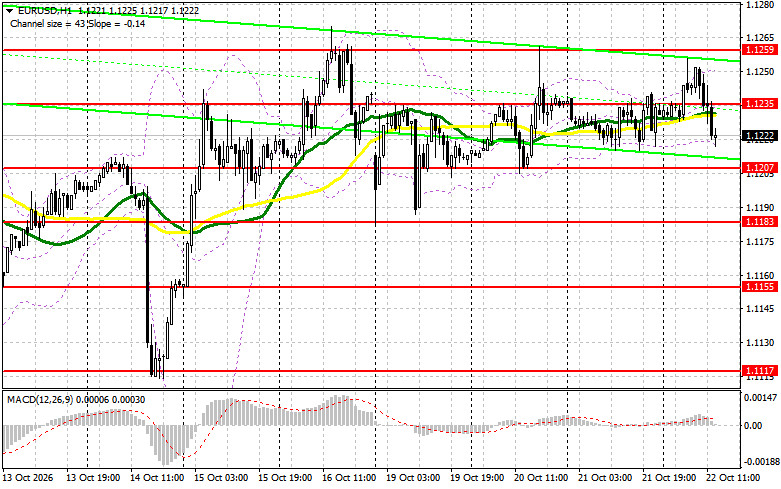Select the 1.1117 red price level label
The height and width of the screenshot is (489, 781).
(760, 370)
